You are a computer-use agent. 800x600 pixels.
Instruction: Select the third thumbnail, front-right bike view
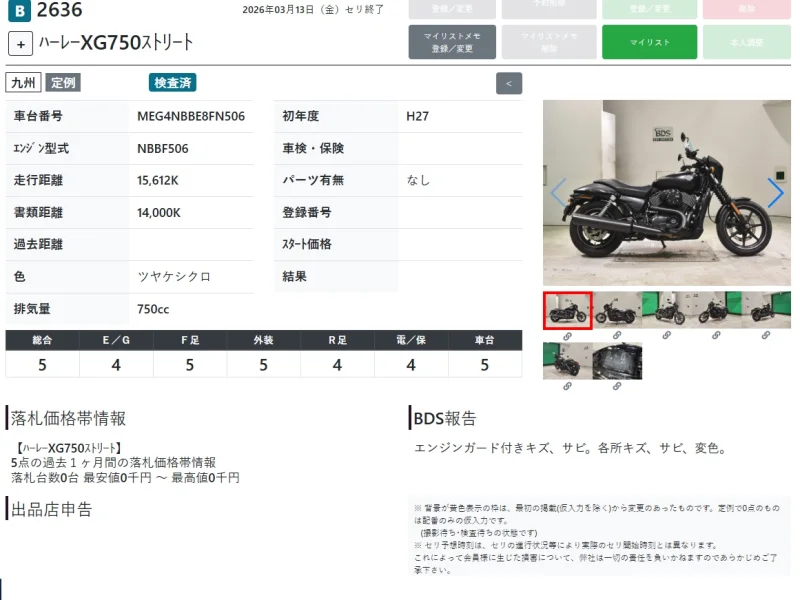[666, 310]
